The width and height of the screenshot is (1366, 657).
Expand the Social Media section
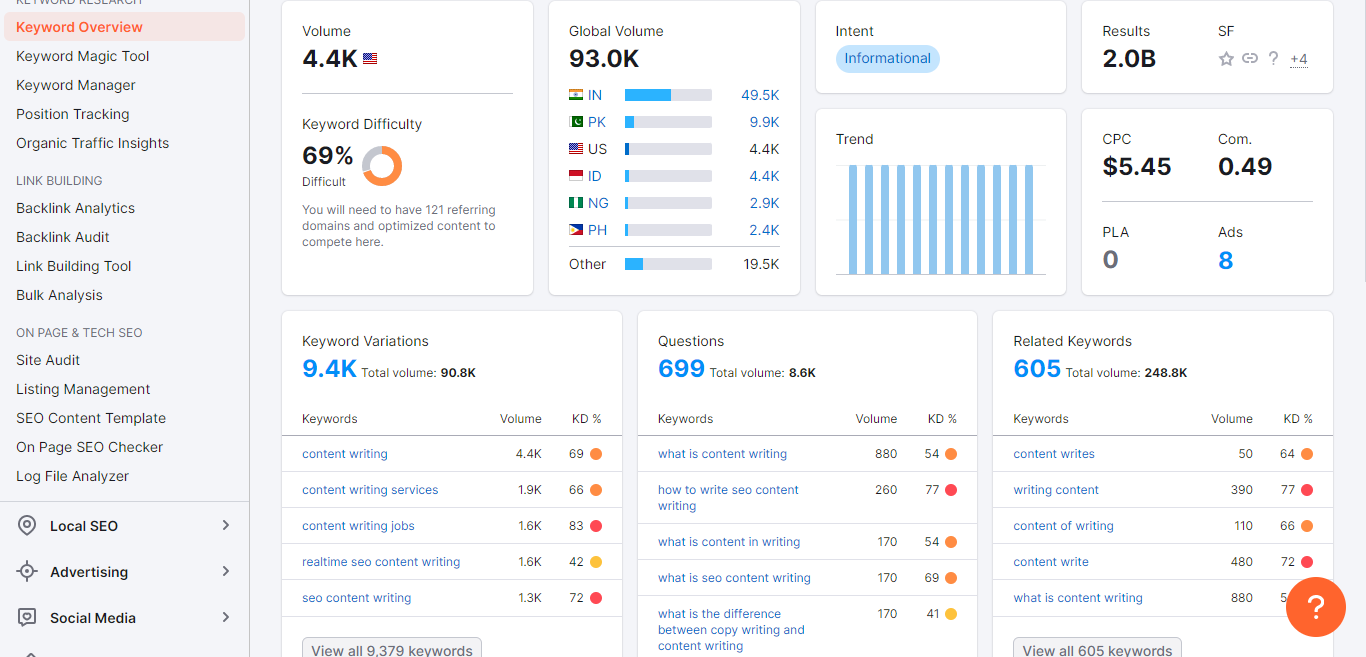[x=225, y=617]
